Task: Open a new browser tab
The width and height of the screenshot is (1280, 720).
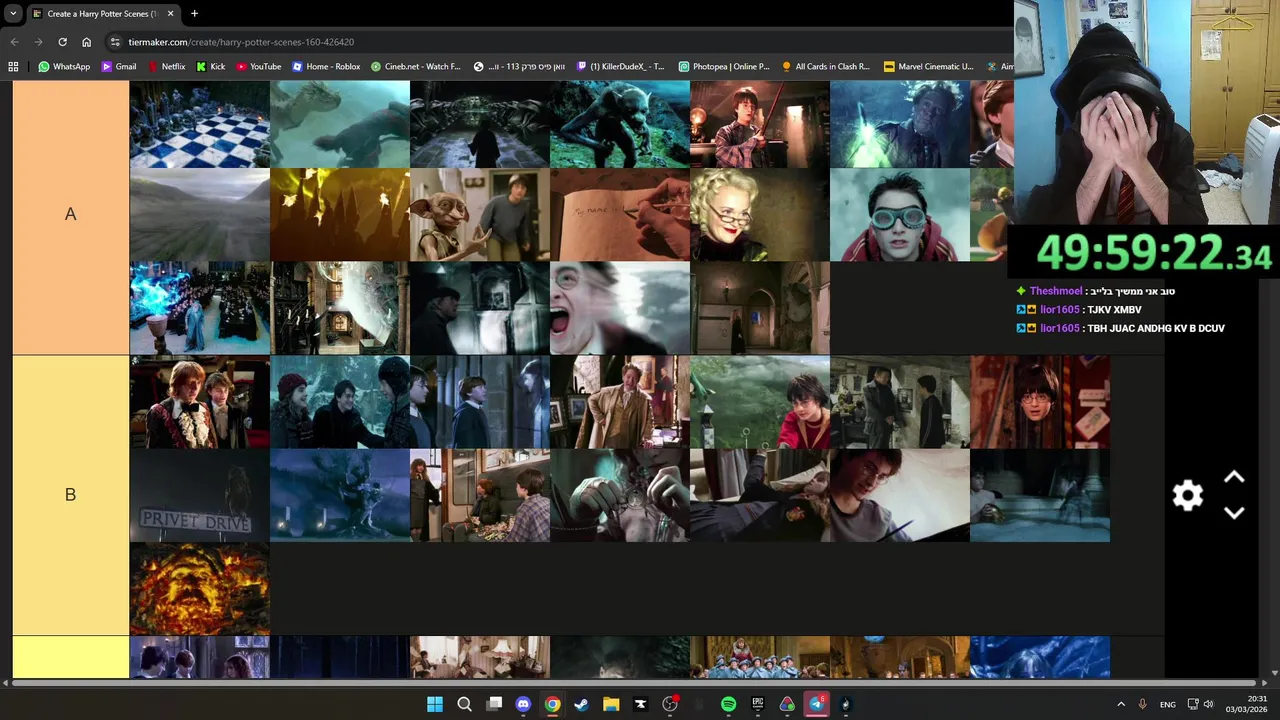Action: [194, 14]
